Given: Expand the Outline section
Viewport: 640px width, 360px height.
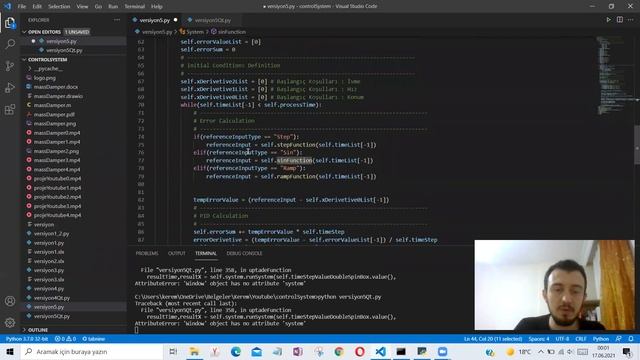Looking at the screenshot, I should (38, 330).
